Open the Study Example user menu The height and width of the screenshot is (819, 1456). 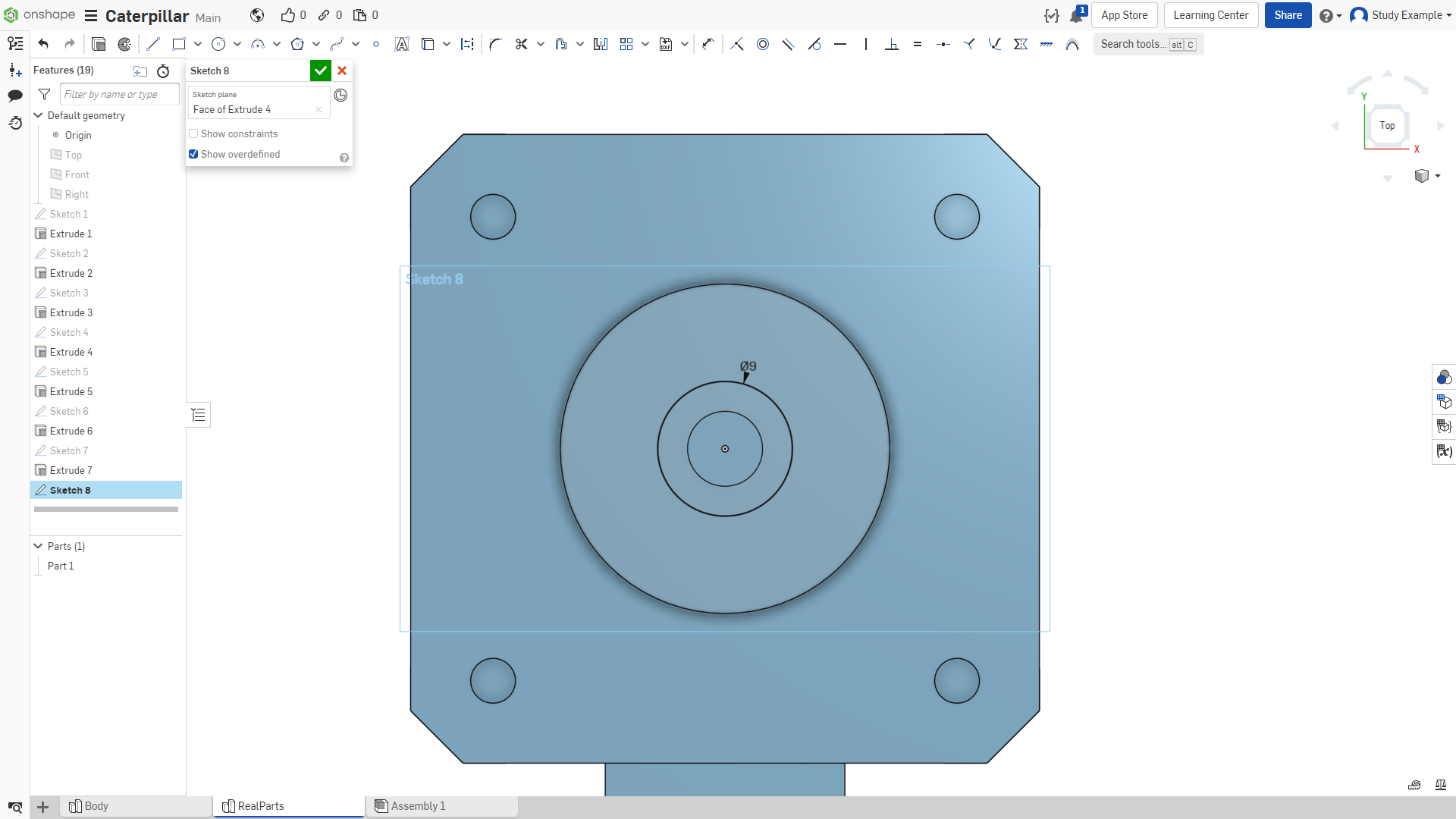[1401, 15]
